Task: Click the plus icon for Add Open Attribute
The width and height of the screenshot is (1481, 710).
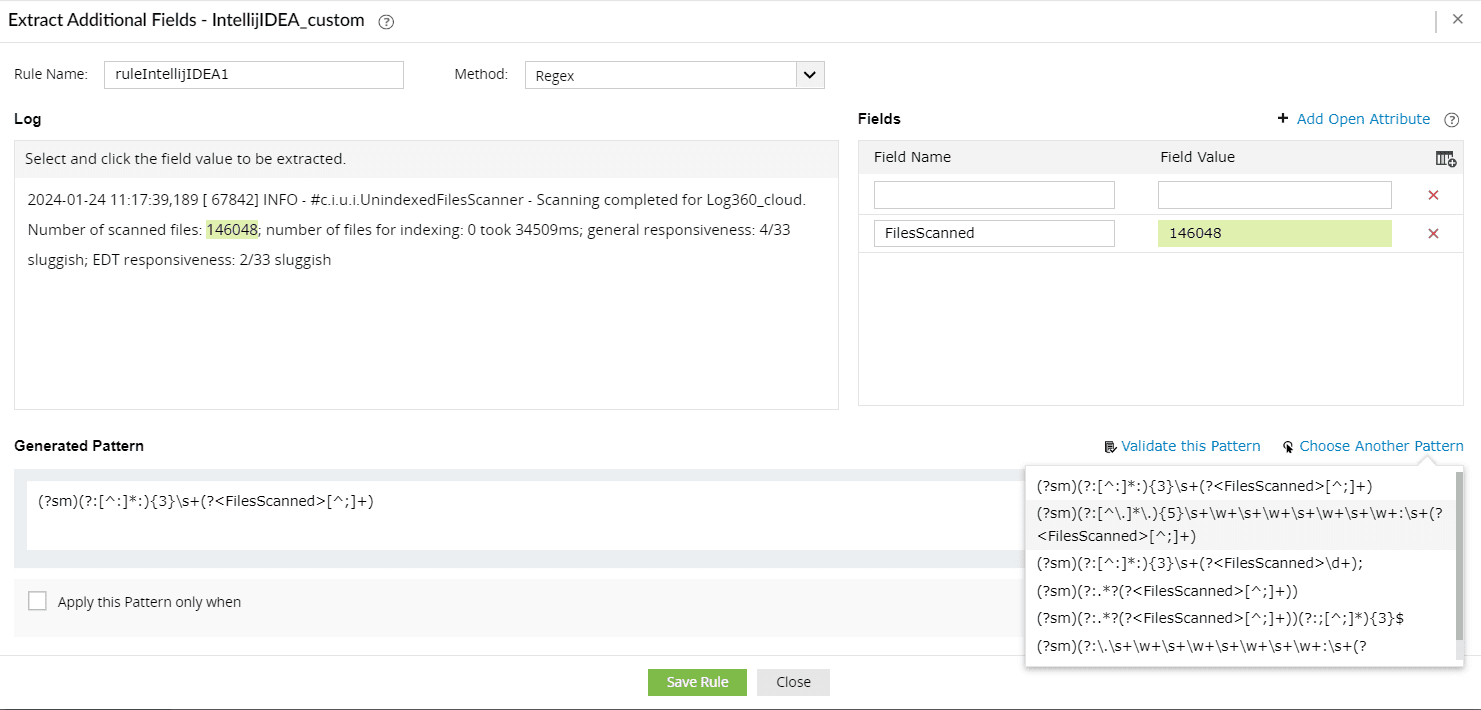Action: click(x=1283, y=119)
